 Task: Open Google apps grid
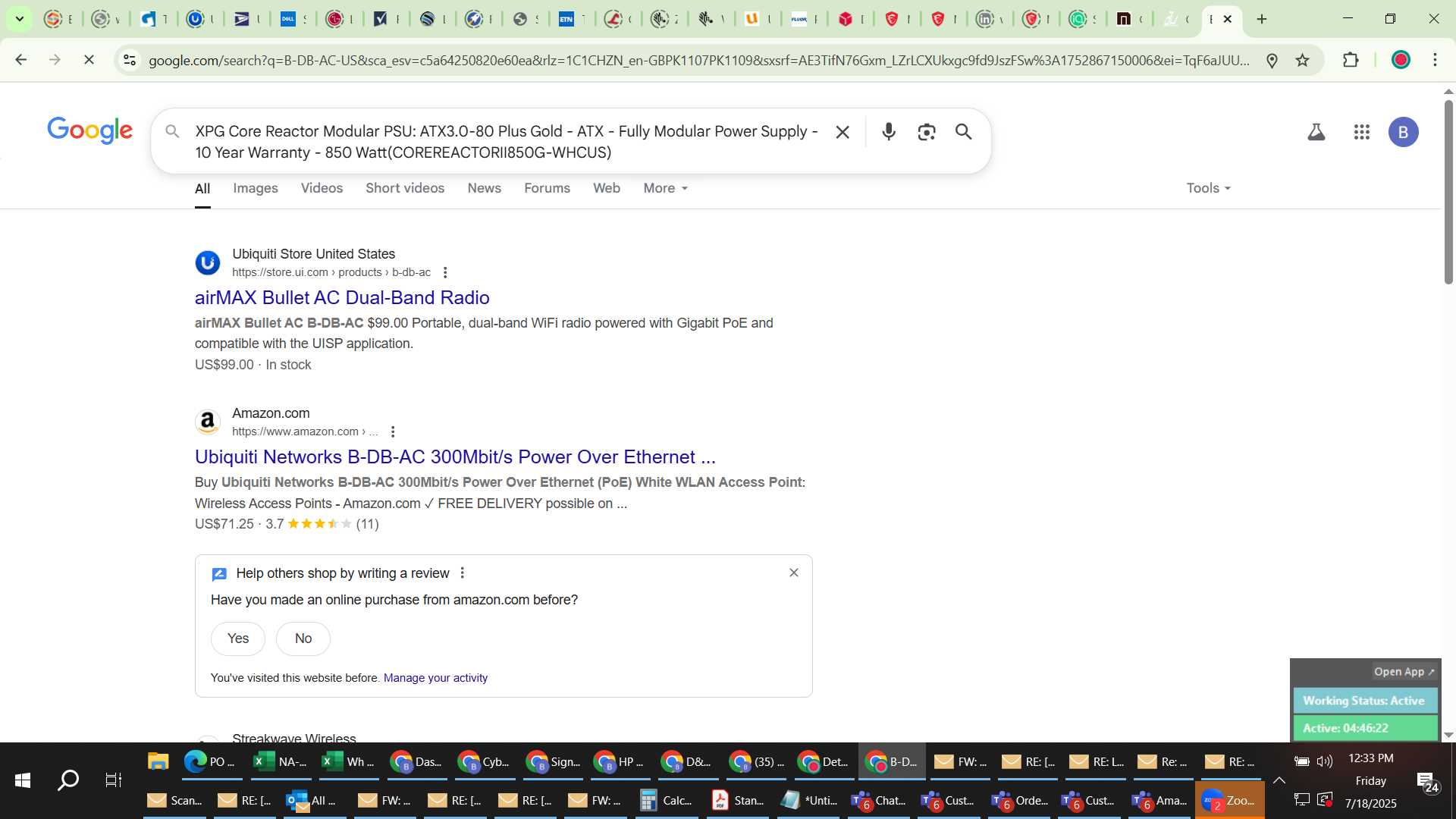coord(1362,132)
